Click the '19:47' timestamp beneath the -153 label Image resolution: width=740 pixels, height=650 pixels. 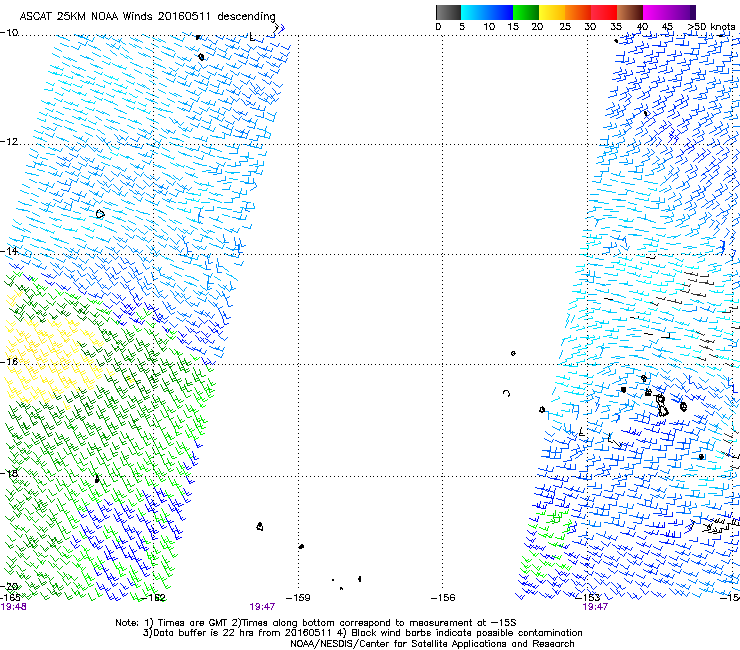point(595,607)
